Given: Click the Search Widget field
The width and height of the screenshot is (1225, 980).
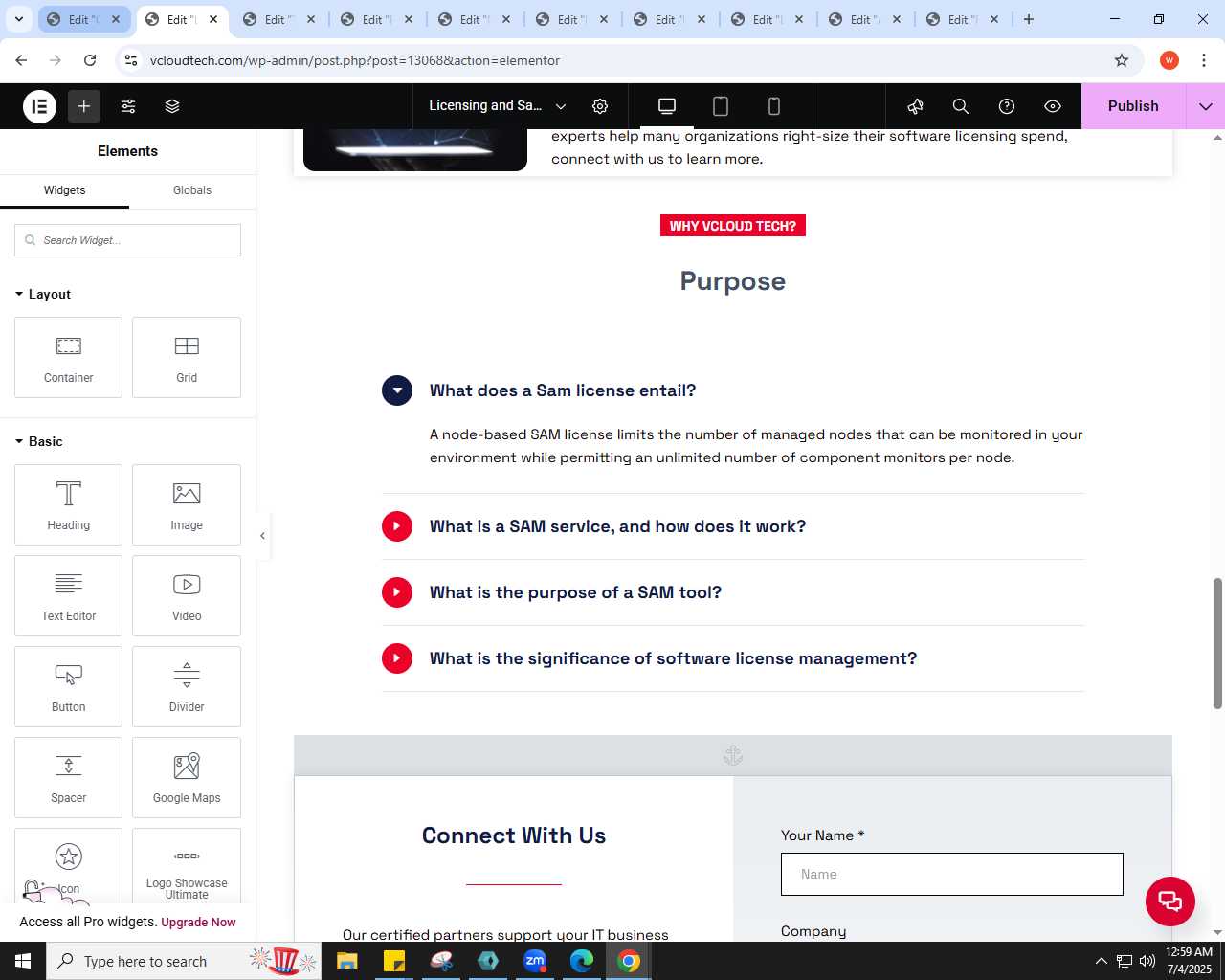Looking at the screenshot, I should tap(127, 240).
